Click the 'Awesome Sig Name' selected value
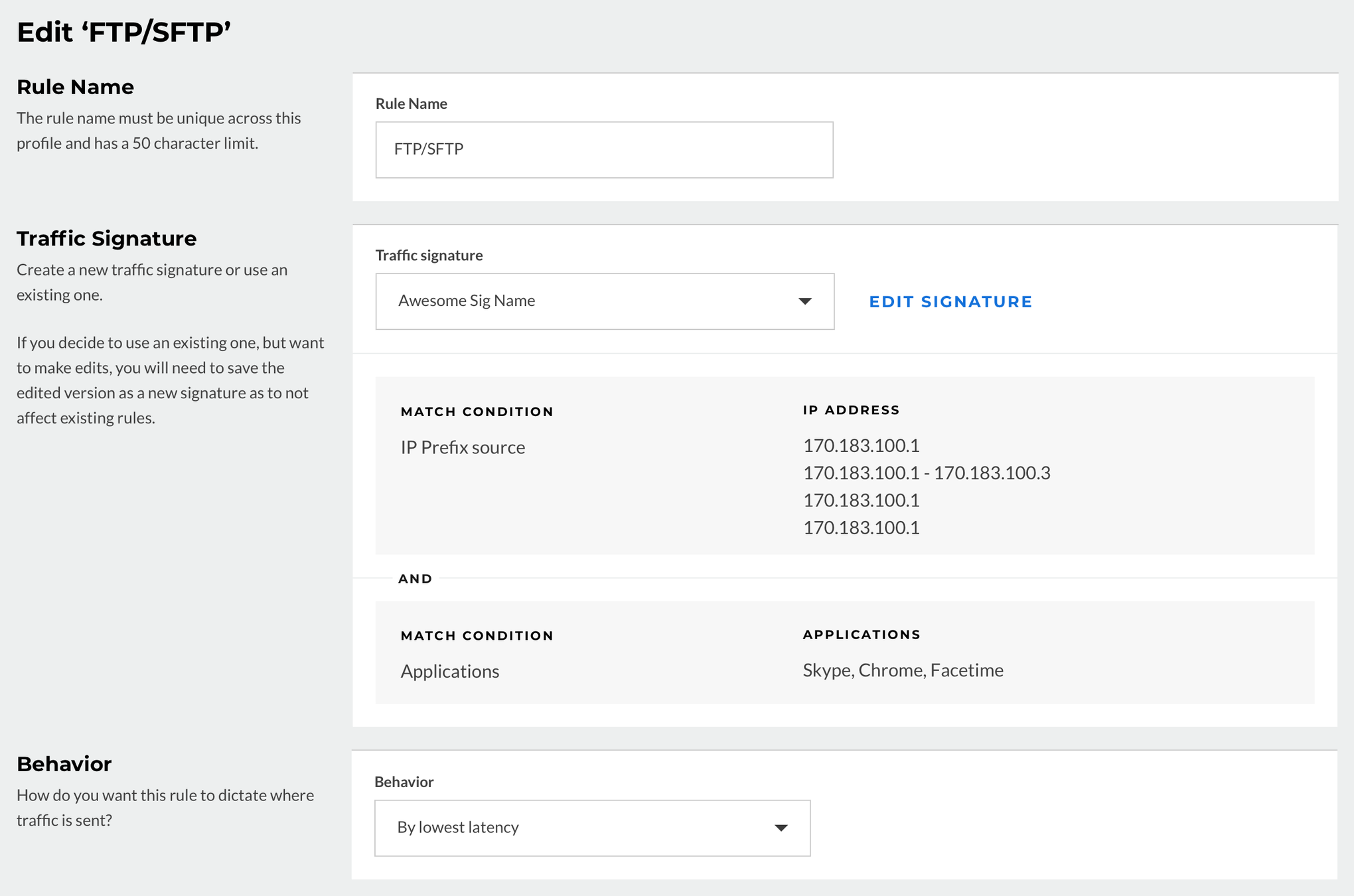This screenshot has width=1354, height=896. coord(467,301)
